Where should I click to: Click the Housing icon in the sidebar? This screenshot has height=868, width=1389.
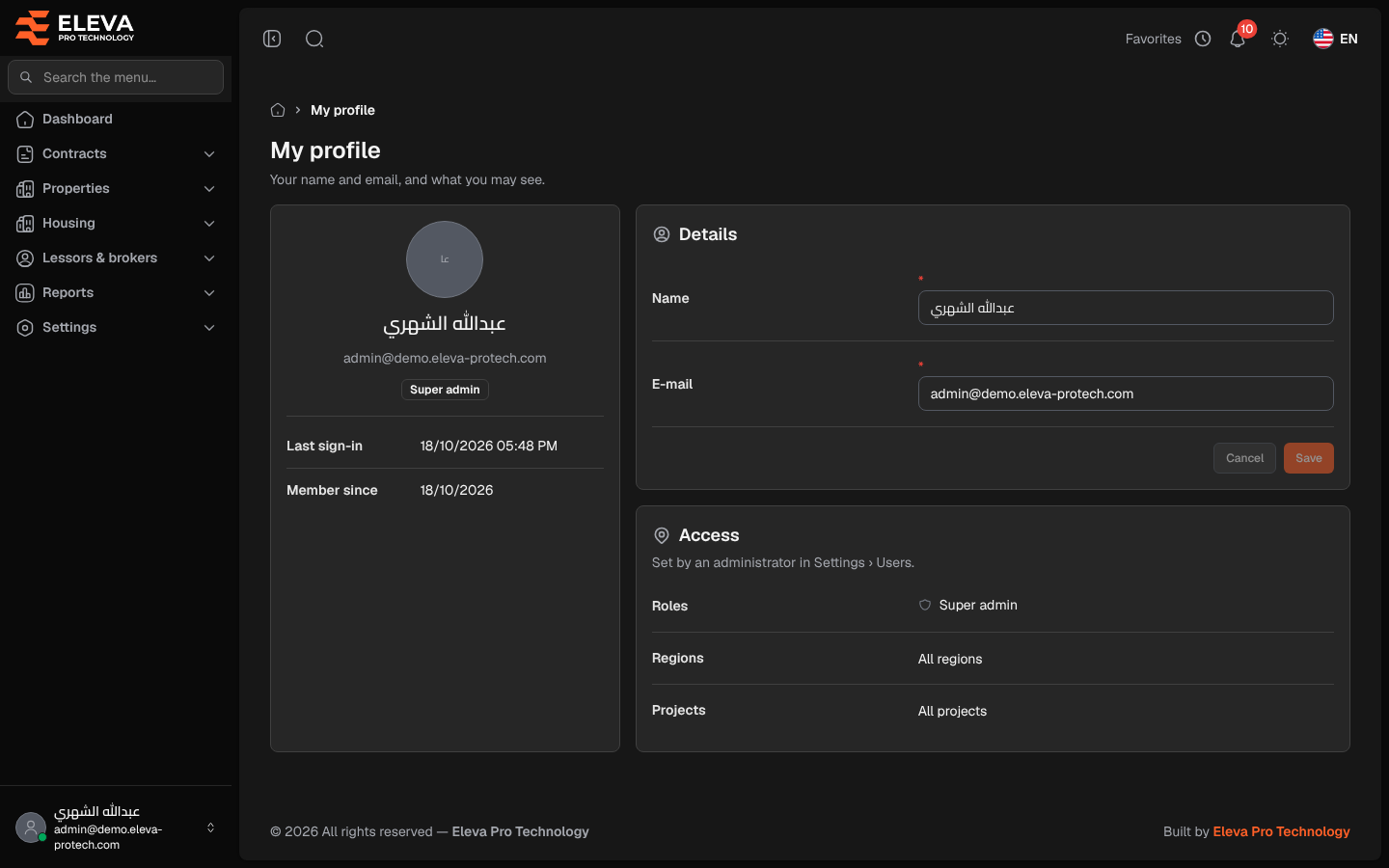pos(25,224)
